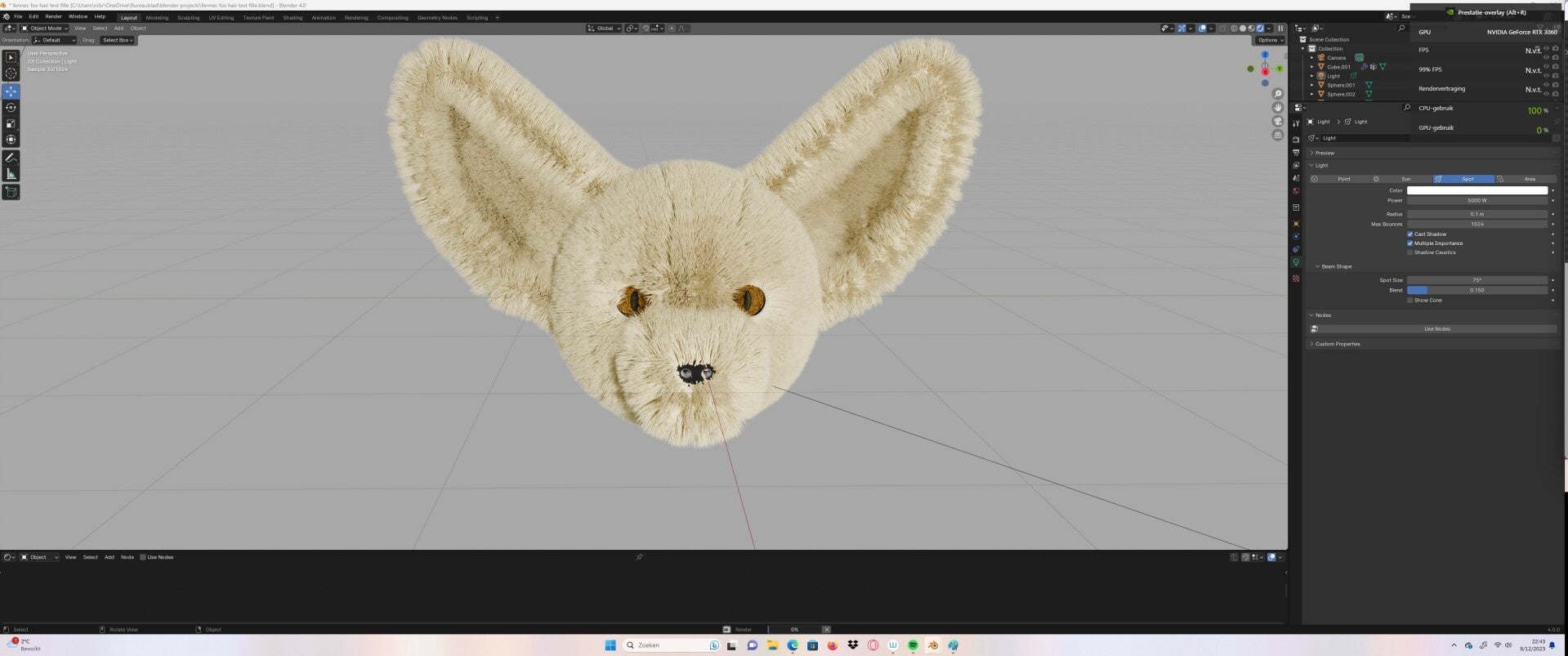Click the Use Nodes button in properties
The height and width of the screenshot is (656, 1568).
tap(1436, 329)
